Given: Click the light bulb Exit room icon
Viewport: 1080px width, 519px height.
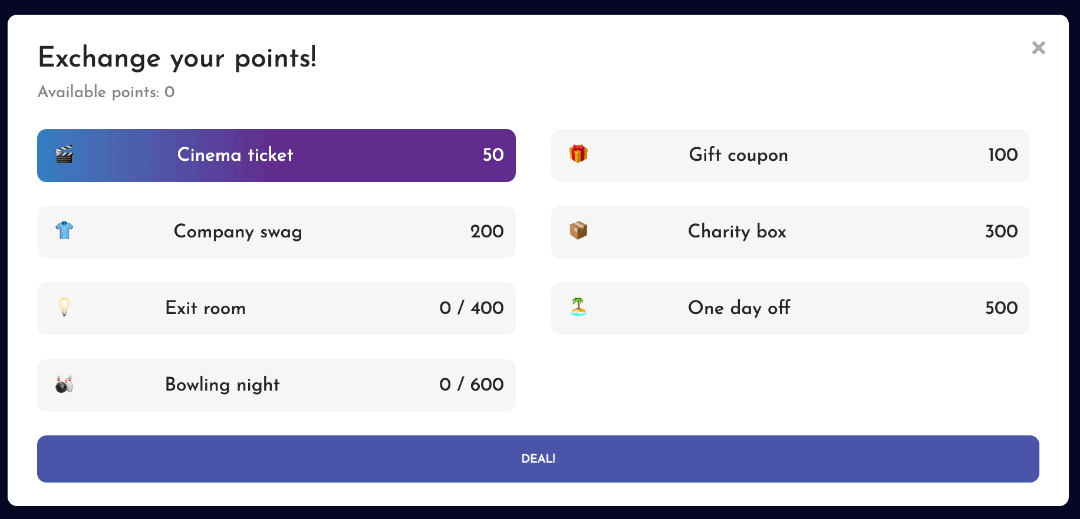Looking at the screenshot, I should click(64, 307).
